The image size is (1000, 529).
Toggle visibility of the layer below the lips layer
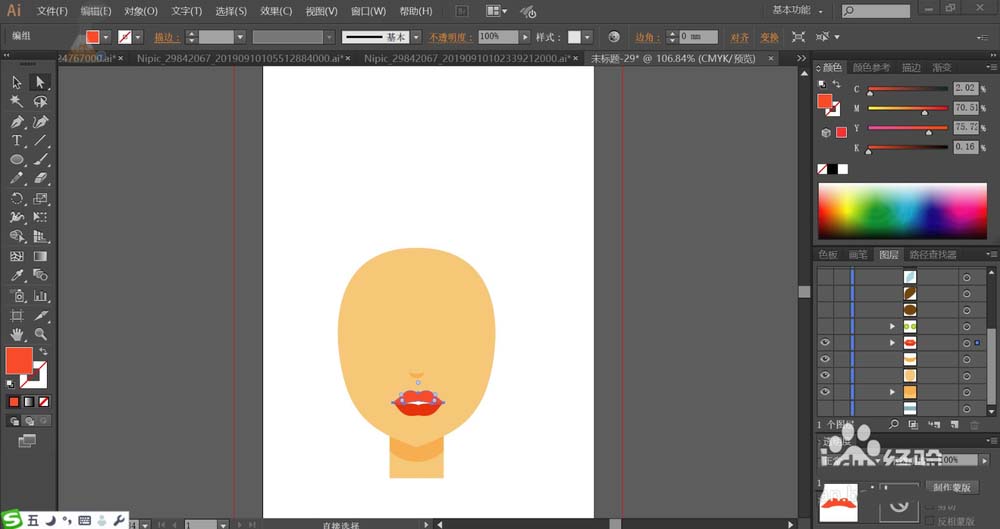(825, 359)
